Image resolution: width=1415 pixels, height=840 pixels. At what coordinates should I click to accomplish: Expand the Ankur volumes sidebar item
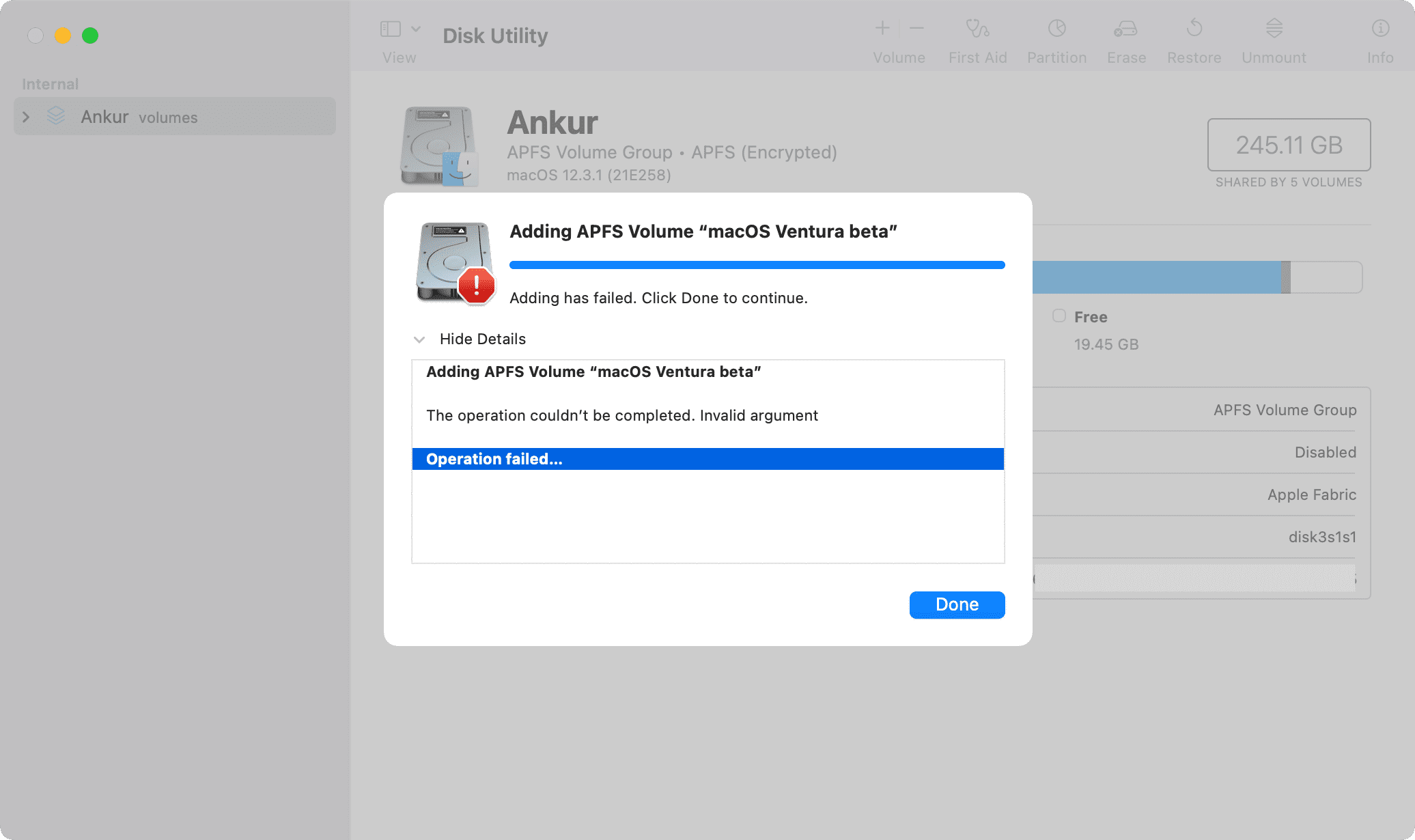[26, 117]
